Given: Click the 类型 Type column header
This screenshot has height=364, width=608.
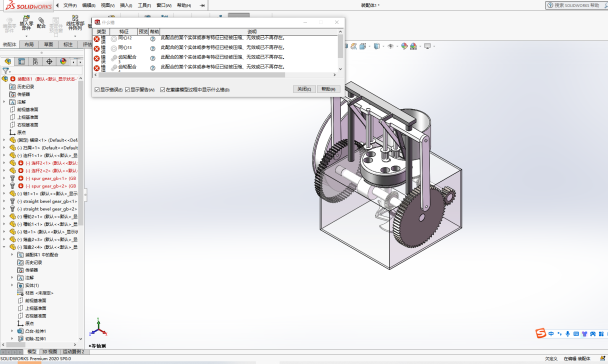Looking at the screenshot, I should tap(101, 31).
